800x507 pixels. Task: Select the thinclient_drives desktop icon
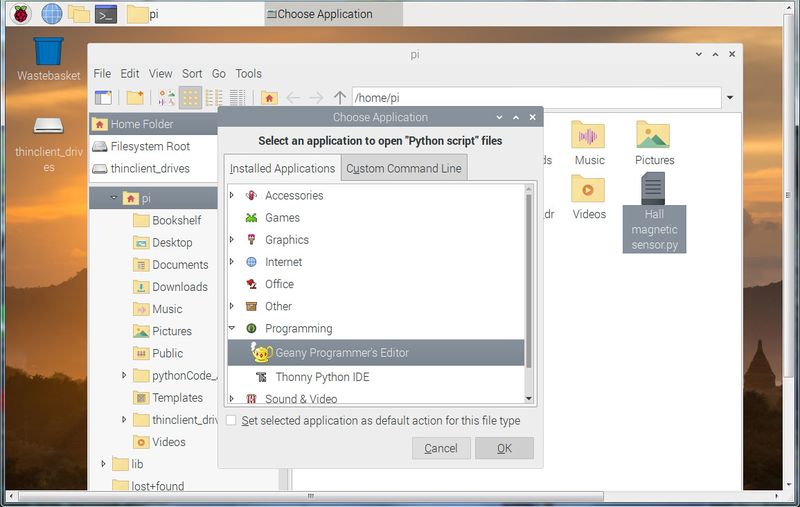[x=48, y=144]
